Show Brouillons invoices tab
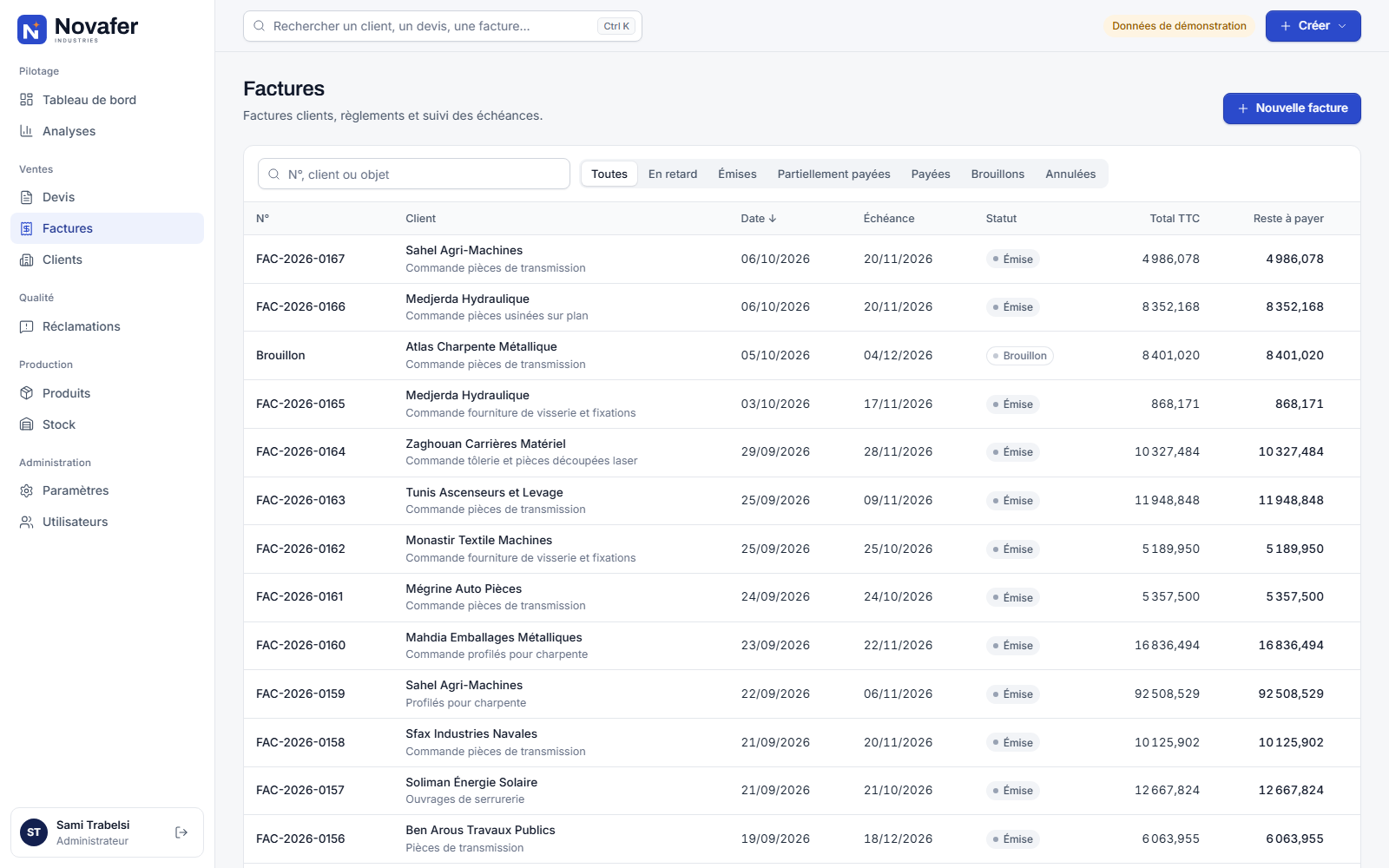1389x868 pixels. pyautogui.click(x=997, y=174)
